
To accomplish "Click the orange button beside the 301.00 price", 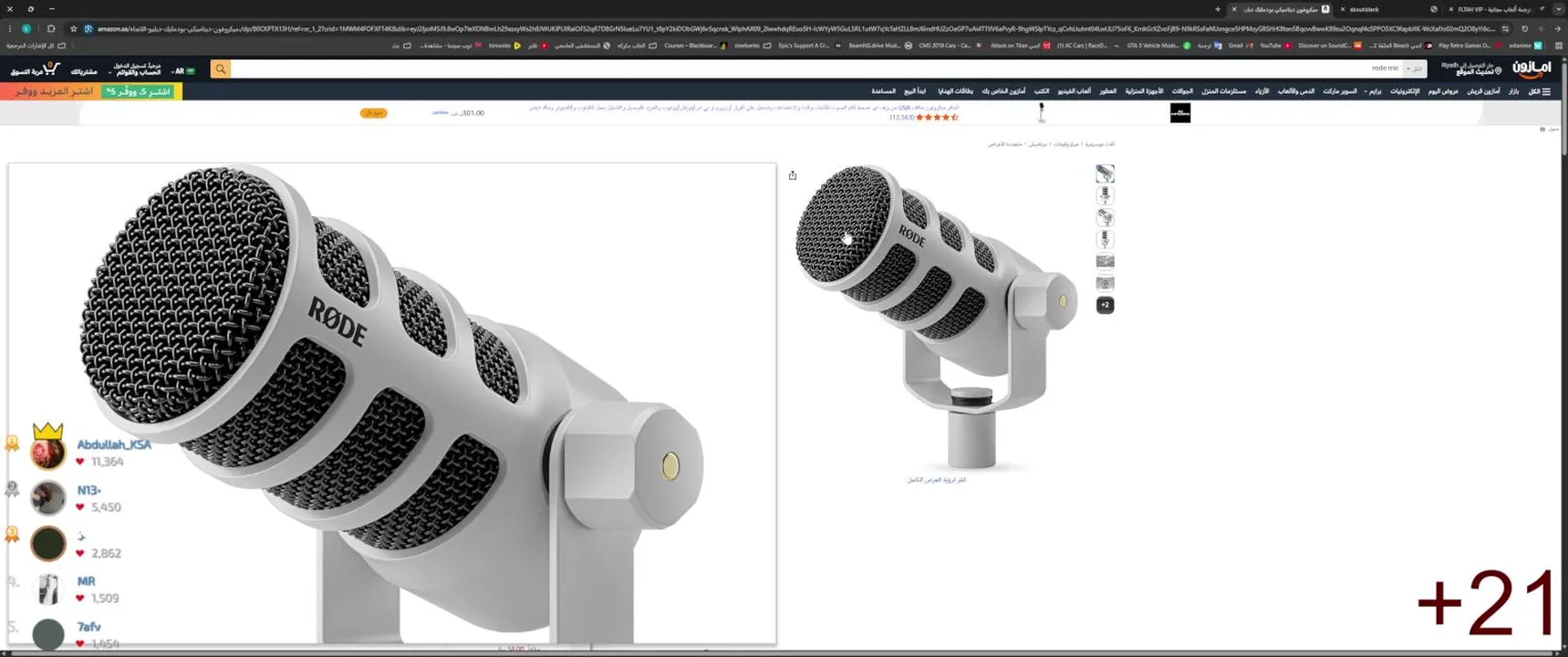I will (374, 113).
